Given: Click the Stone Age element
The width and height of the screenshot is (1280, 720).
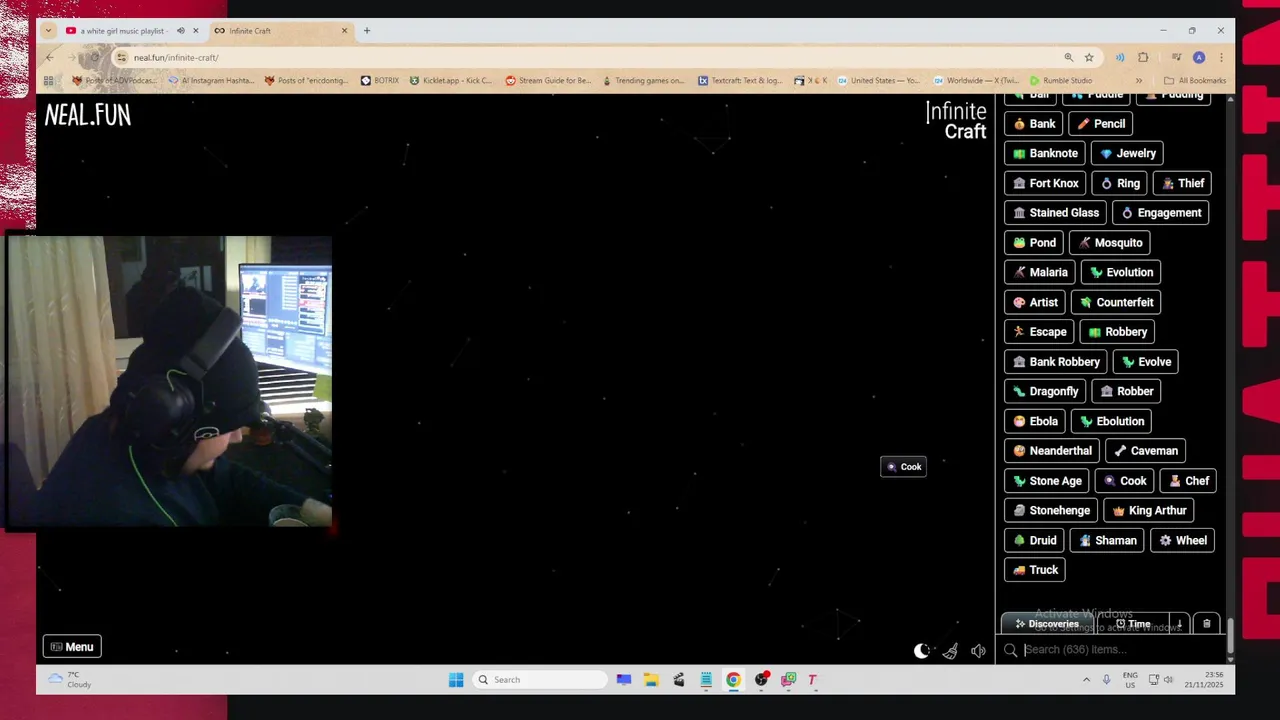Looking at the screenshot, I should [1047, 481].
